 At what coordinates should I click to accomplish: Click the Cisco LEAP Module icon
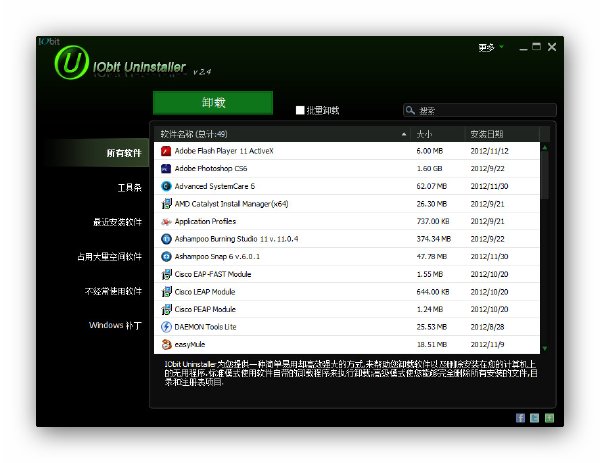[166, 292]
